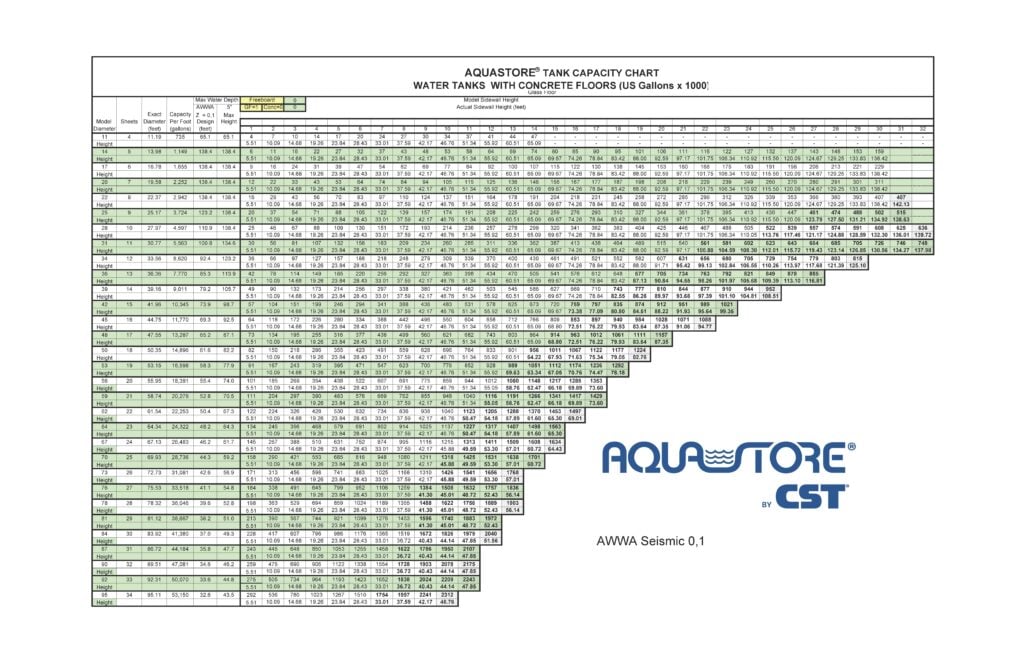Click exact diameter value 67.13
Screen dimensions: 1024x663
(154, 442)
